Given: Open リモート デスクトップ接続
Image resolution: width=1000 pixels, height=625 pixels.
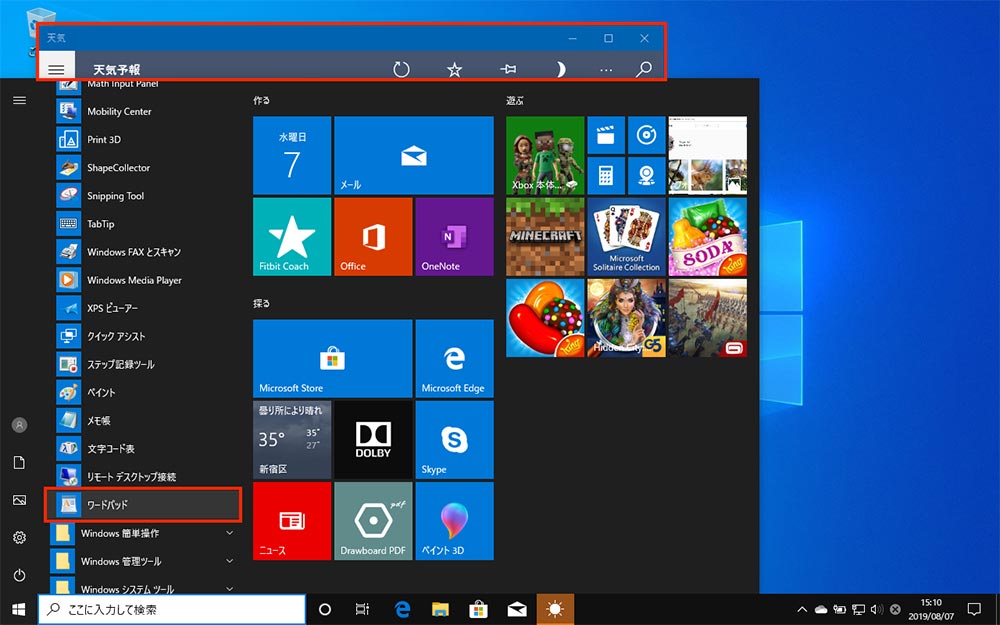Looking at the screenshot, I should (x=145, y=476).
